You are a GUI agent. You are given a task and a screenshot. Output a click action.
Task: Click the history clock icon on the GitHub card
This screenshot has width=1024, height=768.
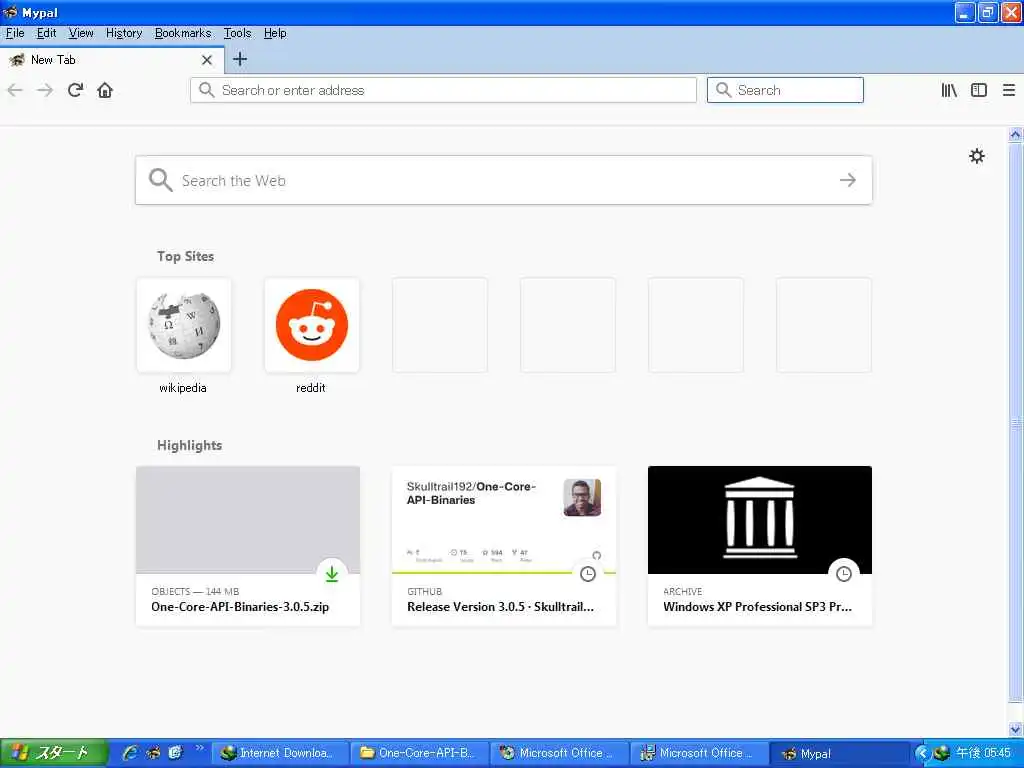588,574
